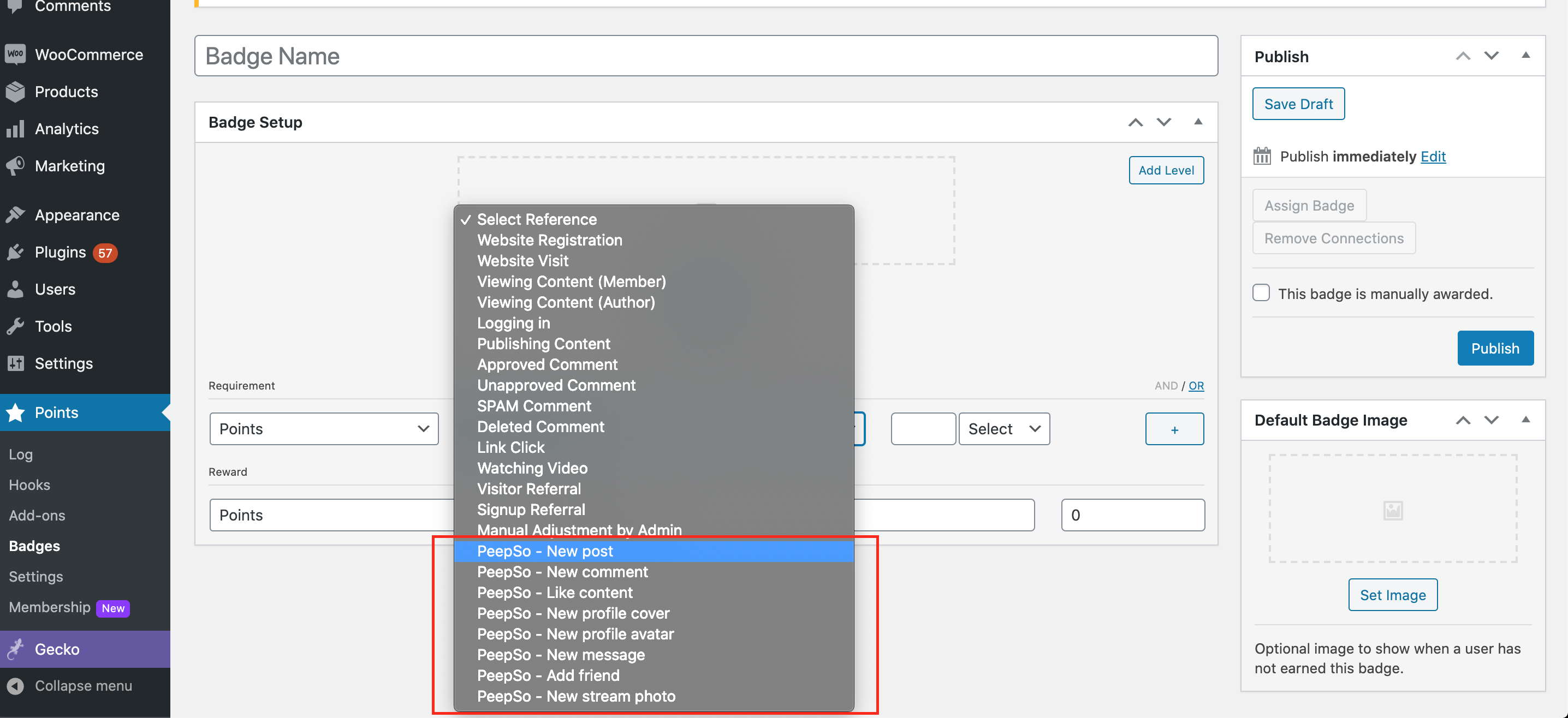This screenshot has height=718, width=1568.
Task: Click the Assign Badge button
Action: [1309, 205]
